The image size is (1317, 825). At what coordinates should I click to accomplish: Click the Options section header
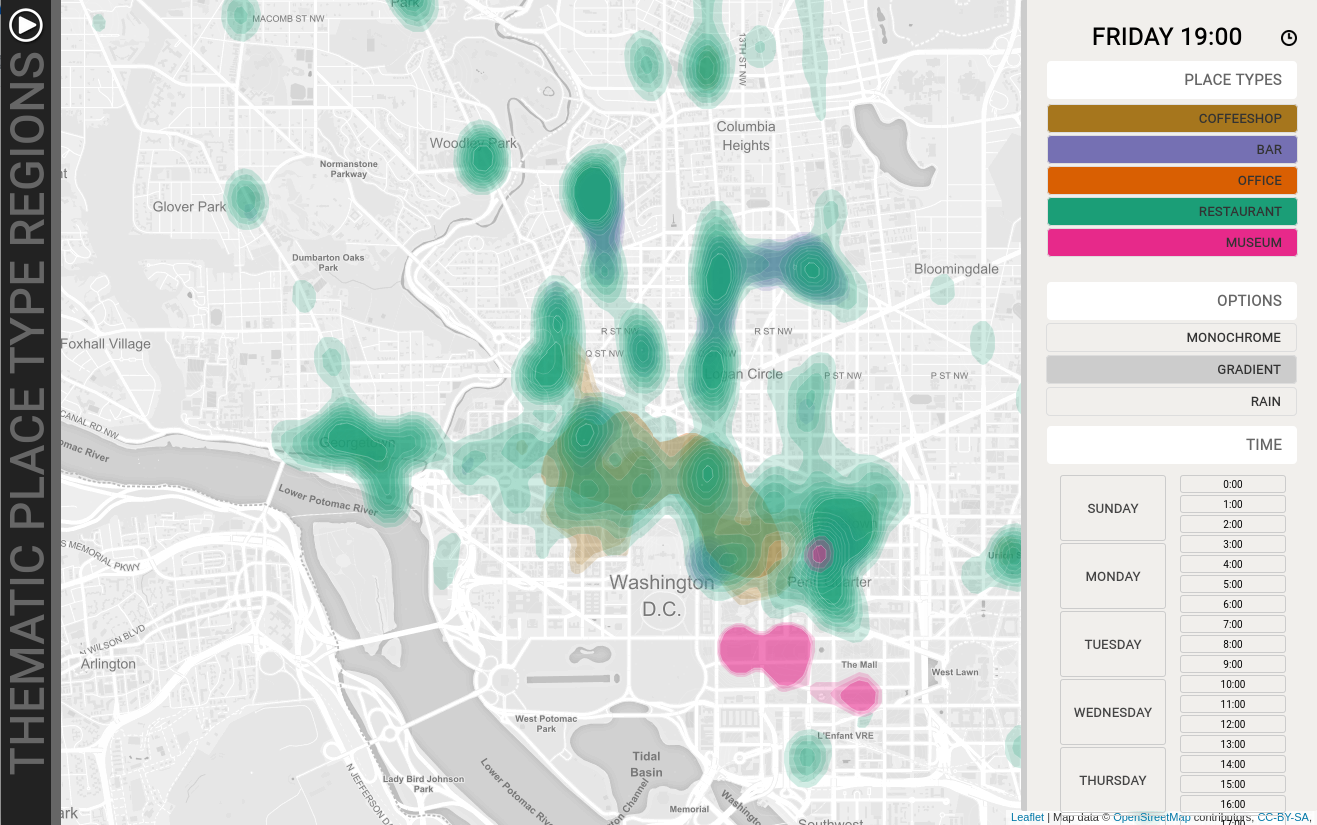(x=1172, y=300)
